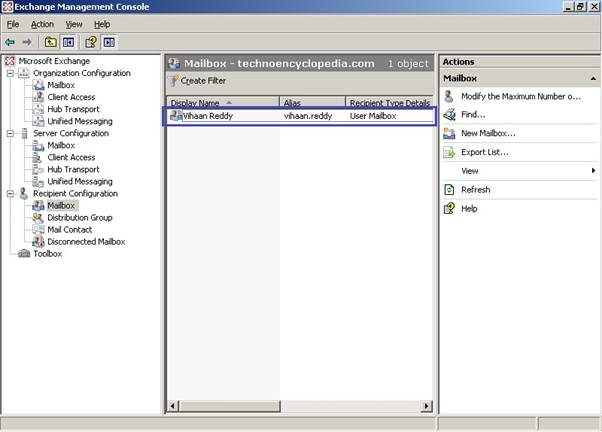The image size is (602, 432).
Task: Click the Server Configuration node icon
Action: tap(24, 133)
